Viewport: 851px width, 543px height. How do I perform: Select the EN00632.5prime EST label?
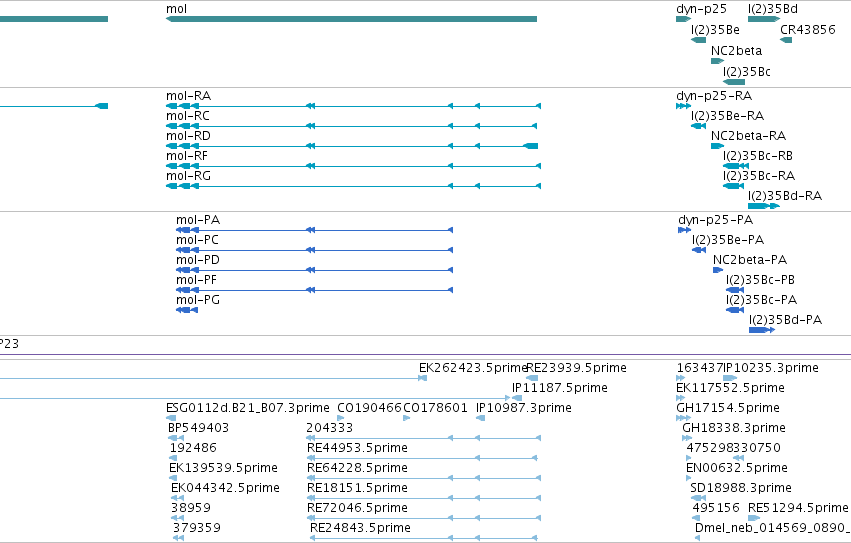pos(737,469)
